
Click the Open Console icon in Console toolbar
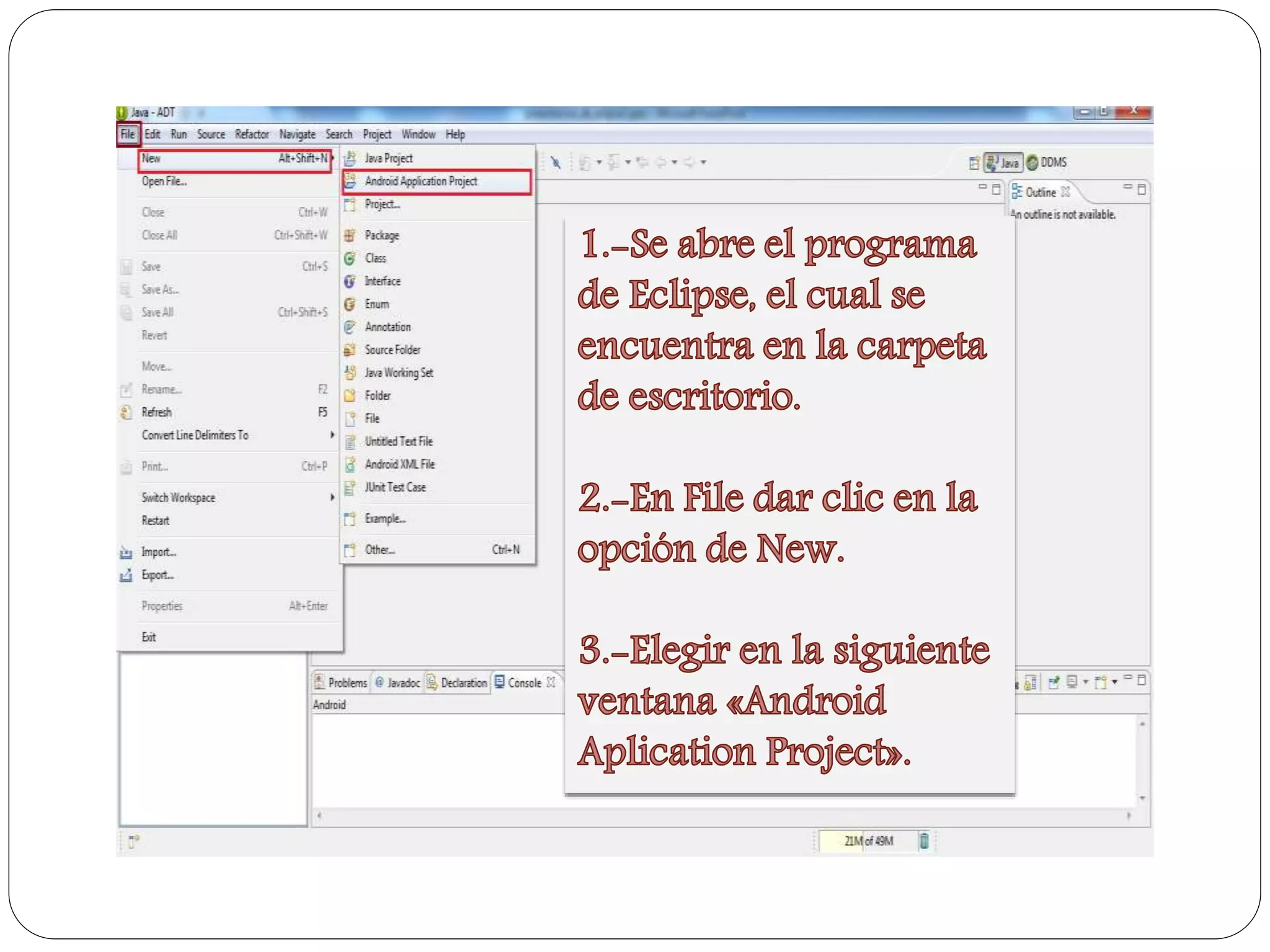click(x=1101, y=682)
